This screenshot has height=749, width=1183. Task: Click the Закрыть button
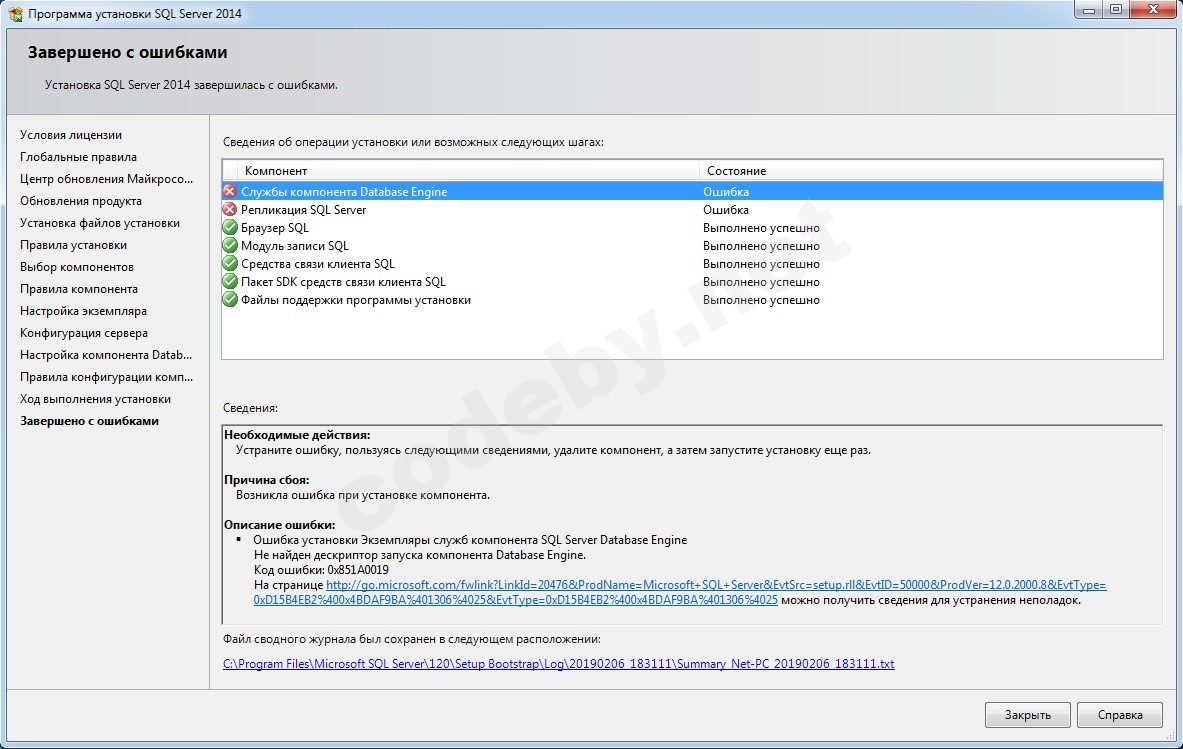1027,715
